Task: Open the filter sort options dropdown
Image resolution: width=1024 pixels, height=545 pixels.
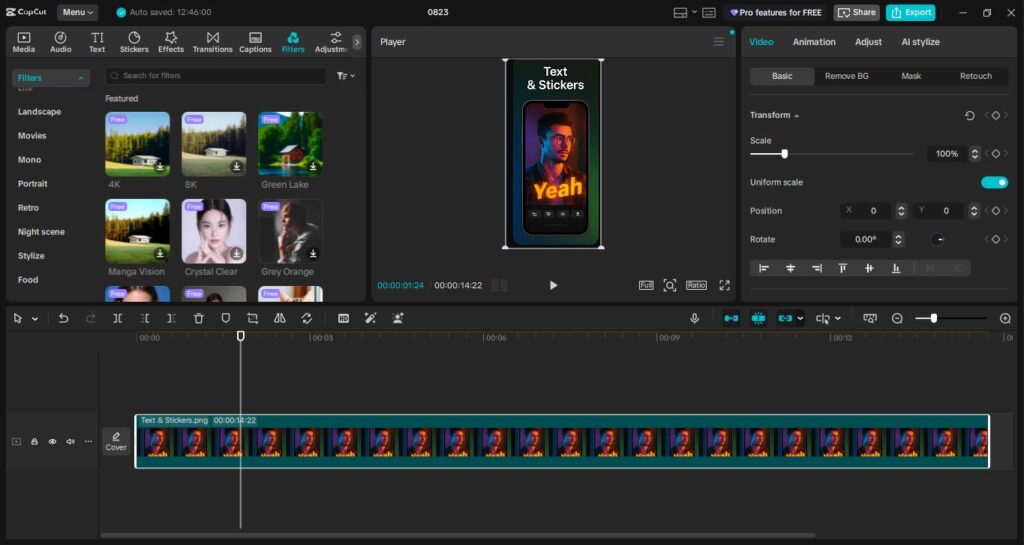Action: tap(346, 76)
